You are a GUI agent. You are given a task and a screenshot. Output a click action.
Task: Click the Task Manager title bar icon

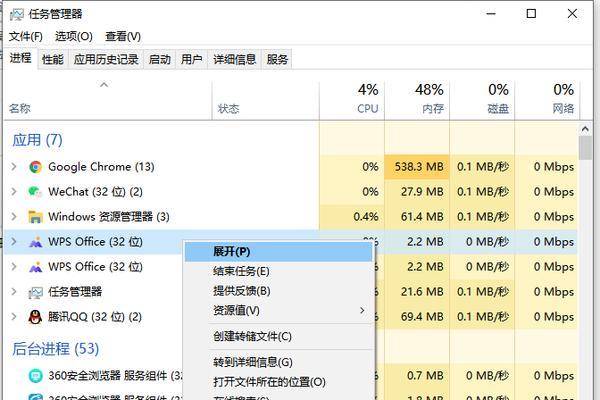point(16,15)
